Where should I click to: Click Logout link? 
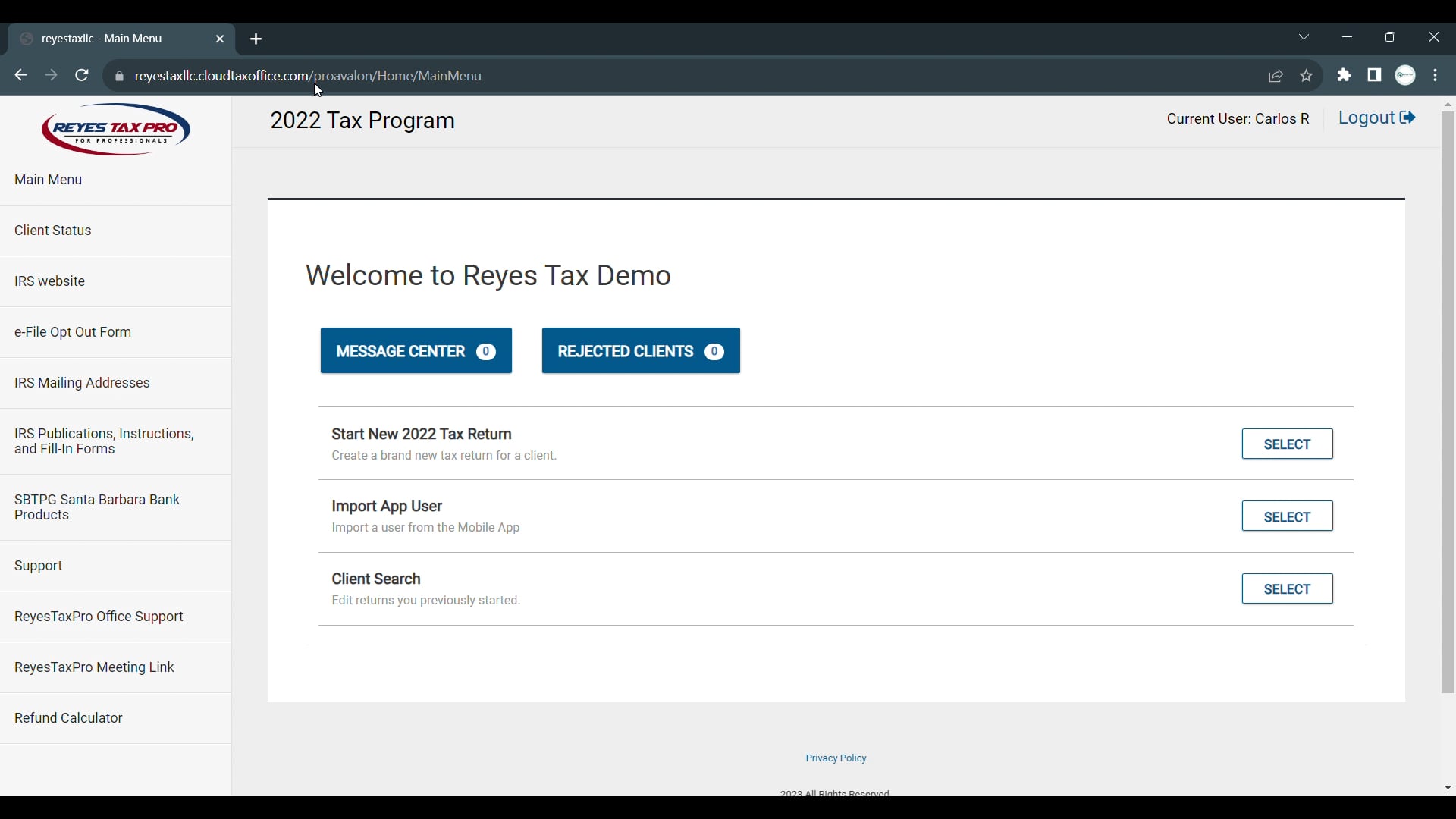(x=1376, y=118)
